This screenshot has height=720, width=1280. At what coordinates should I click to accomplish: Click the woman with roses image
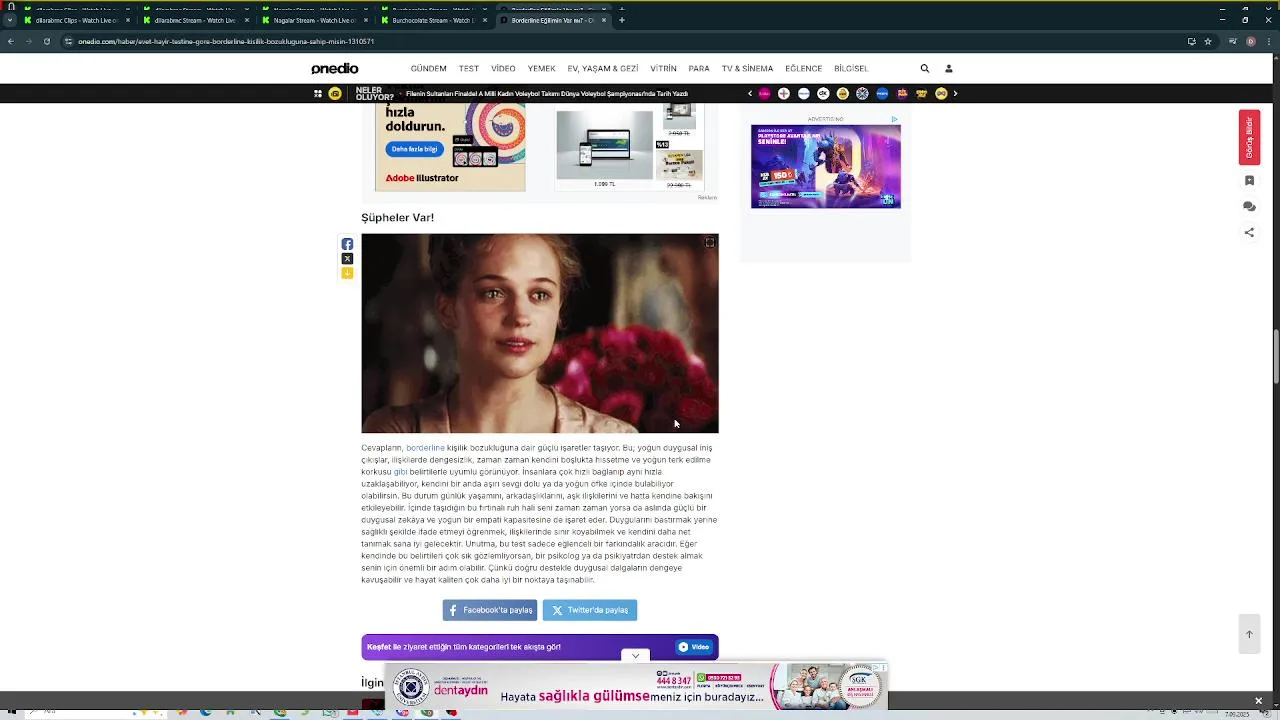click(540, 333)
